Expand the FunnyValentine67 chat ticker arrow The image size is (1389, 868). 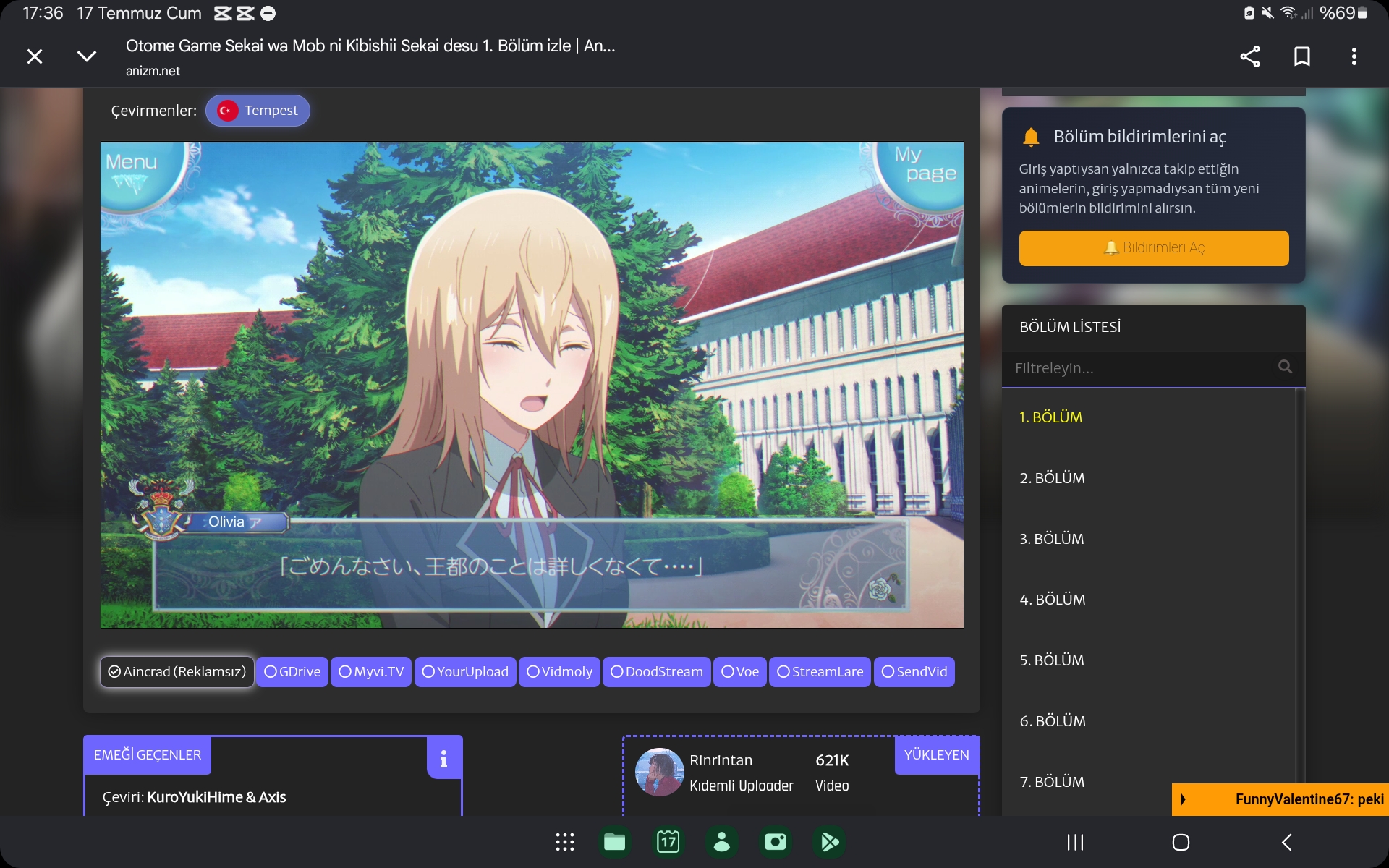click(x=1183, y=799)
